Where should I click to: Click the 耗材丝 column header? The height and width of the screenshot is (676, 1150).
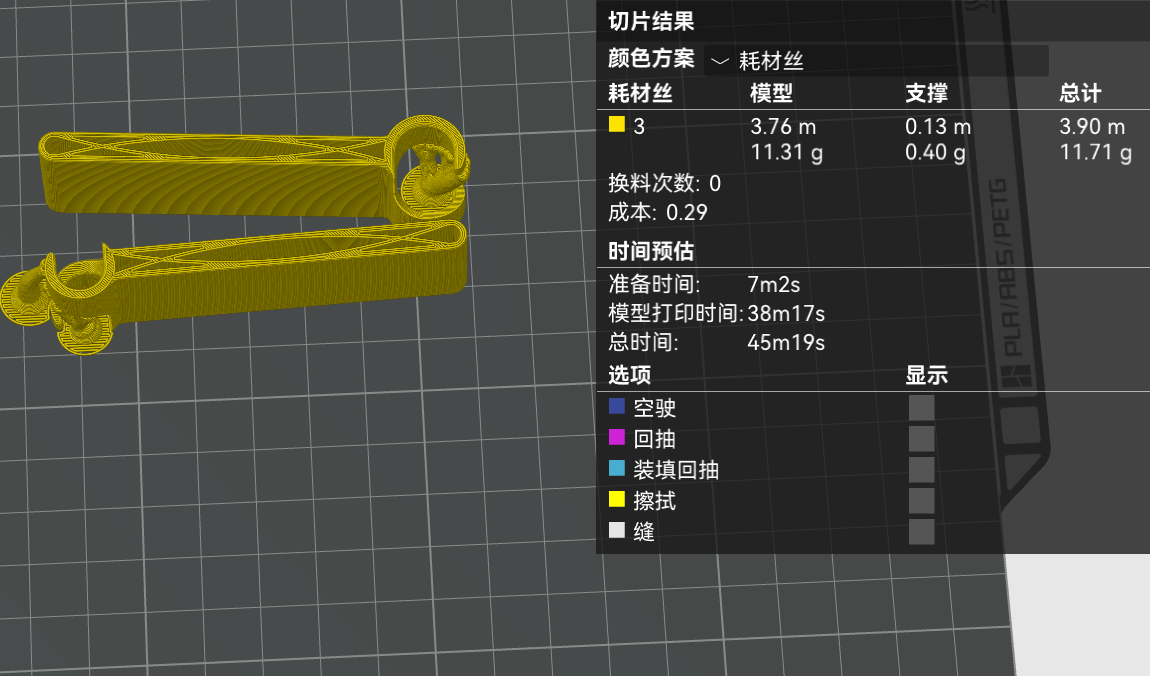pyautogui.click(x=640, y=93)
